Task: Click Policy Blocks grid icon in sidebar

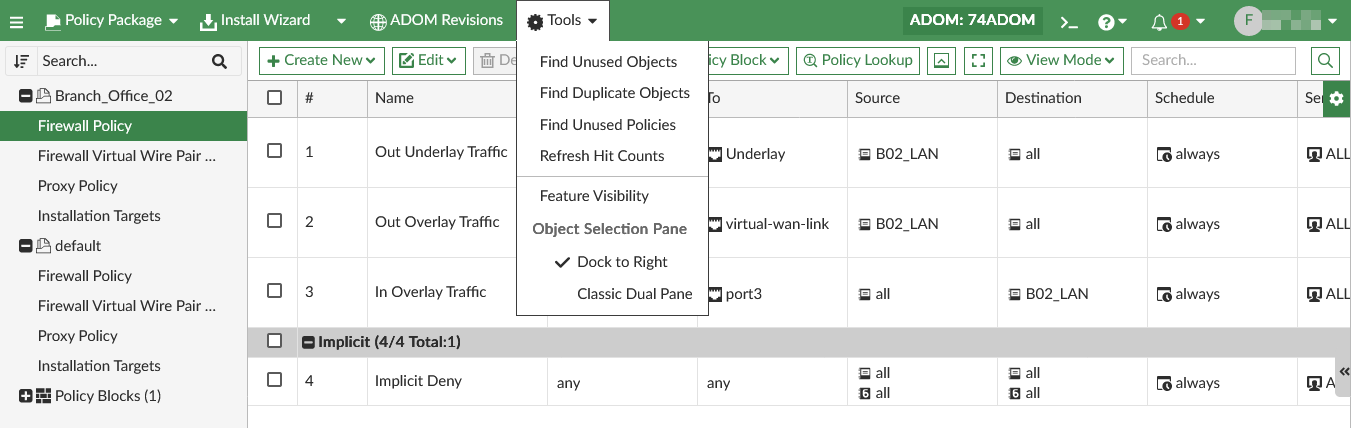Action: point(43,396)
